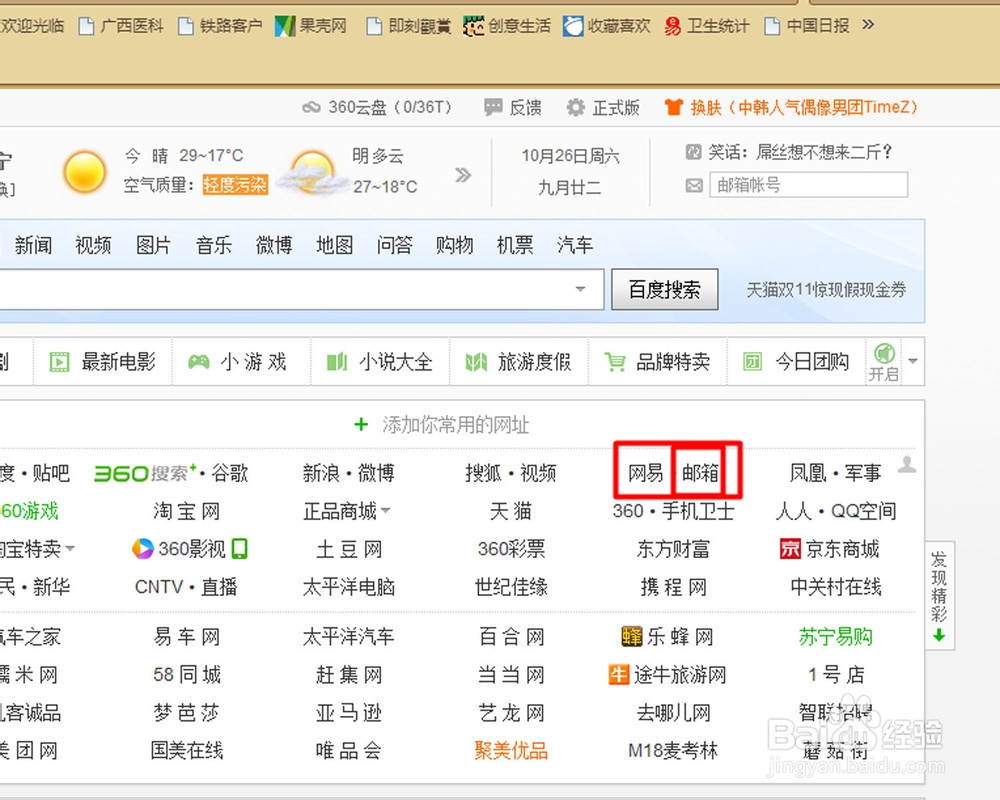The width and height of the screenshot is (1000, 800).
Task: Click 添加你常用的网址 plus link
Action: [x=441, y=424]
